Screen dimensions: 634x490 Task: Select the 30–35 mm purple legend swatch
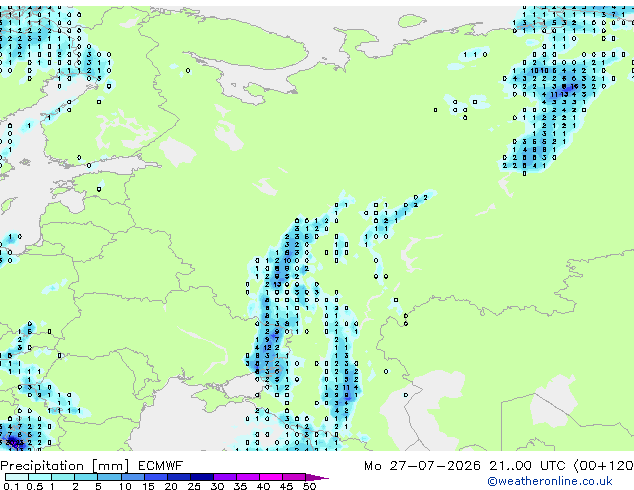click(224, 477)
